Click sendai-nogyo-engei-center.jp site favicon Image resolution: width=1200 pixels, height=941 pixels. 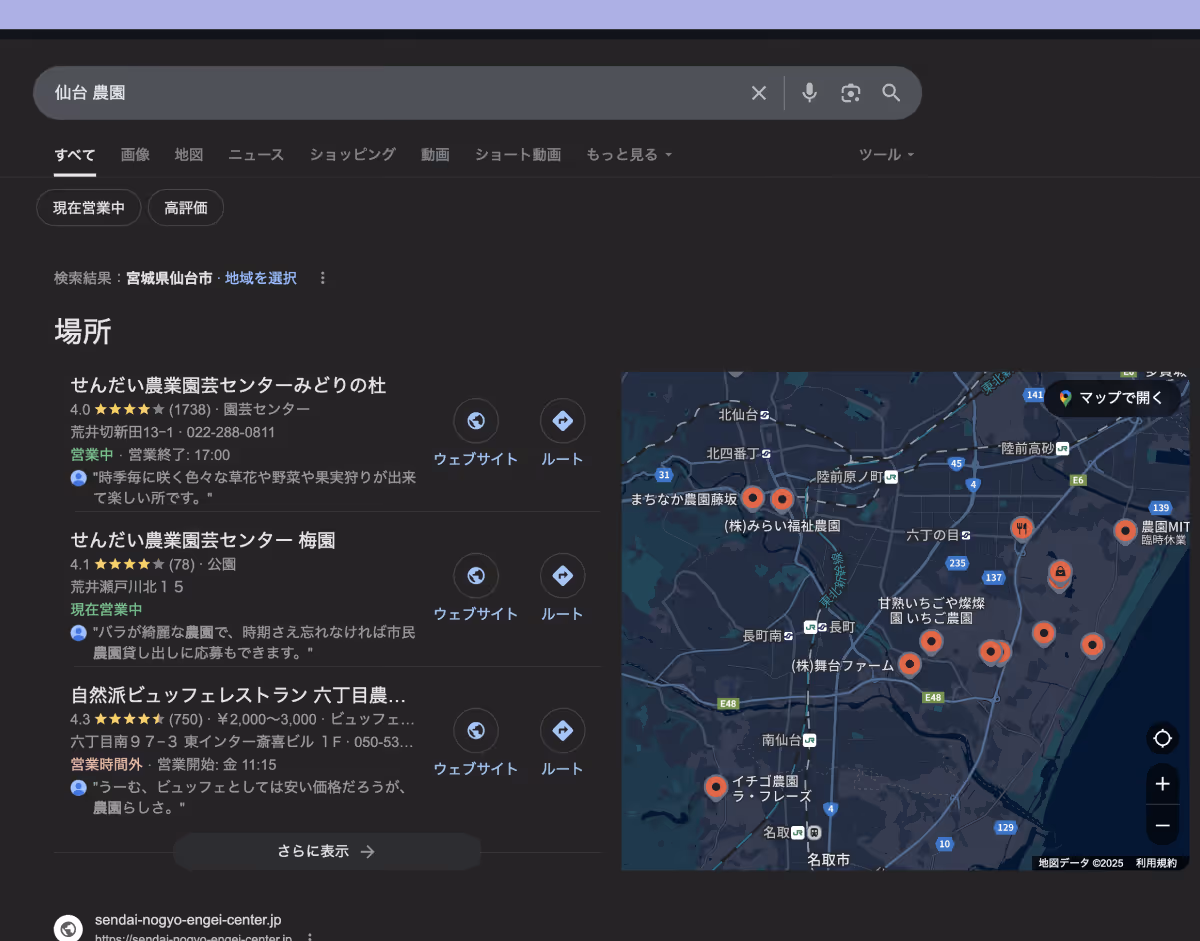pos(68,928)
